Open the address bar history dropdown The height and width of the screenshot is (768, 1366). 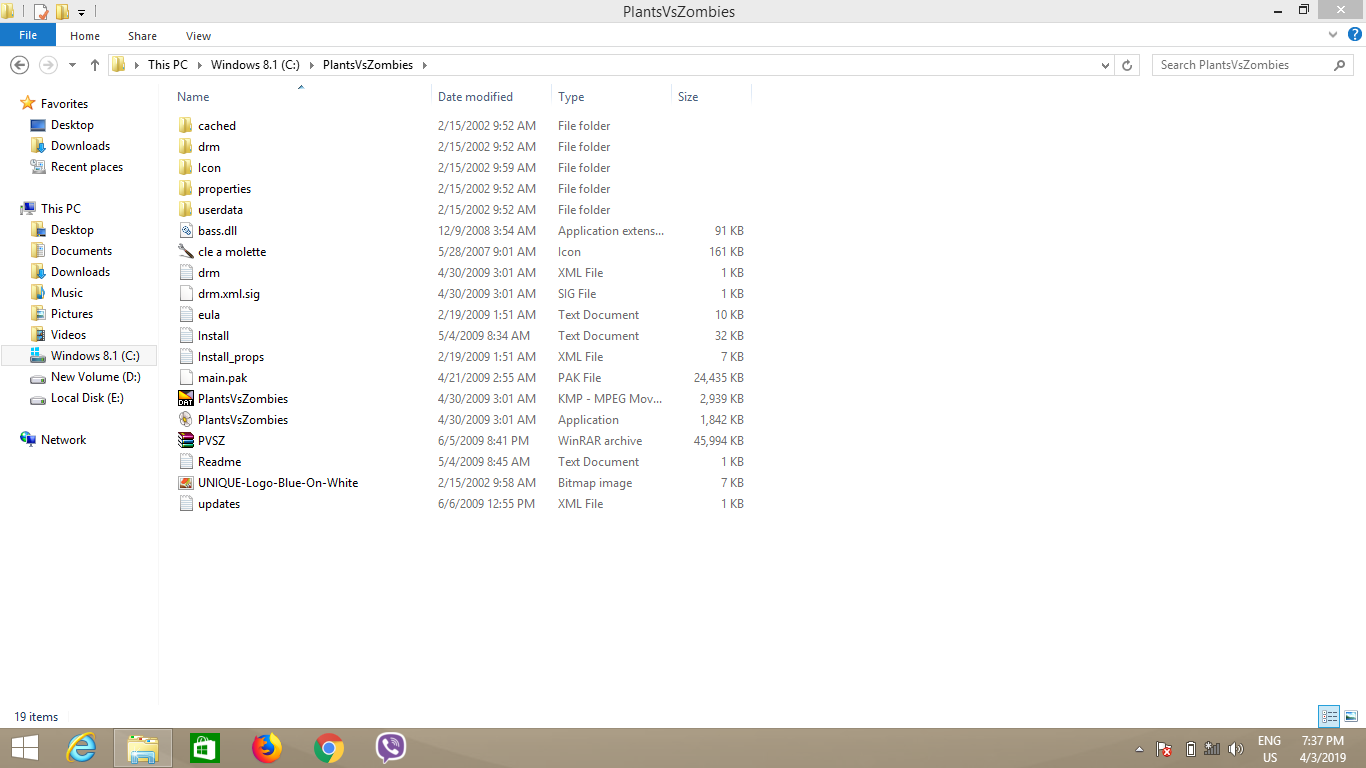pyautogui.click(x=1105, y=65)
